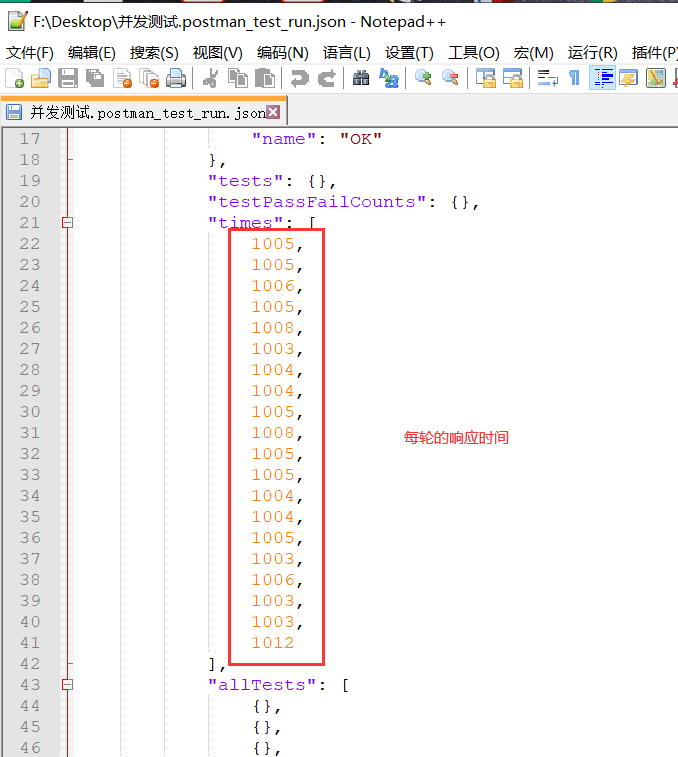Open the 运行(R) menu
678x757 pixels.
[x=593, y=53]
